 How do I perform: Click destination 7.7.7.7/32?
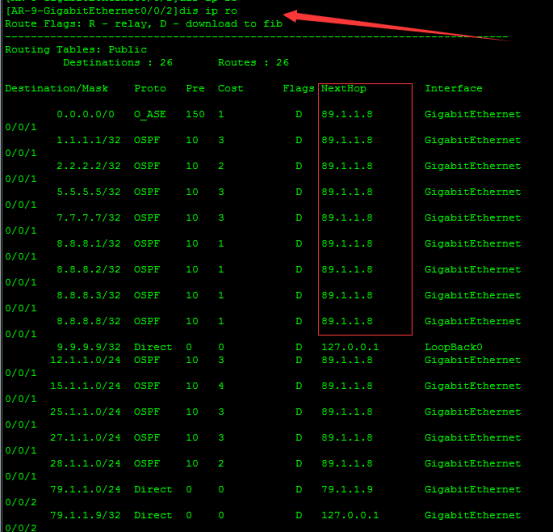(89, 218)
